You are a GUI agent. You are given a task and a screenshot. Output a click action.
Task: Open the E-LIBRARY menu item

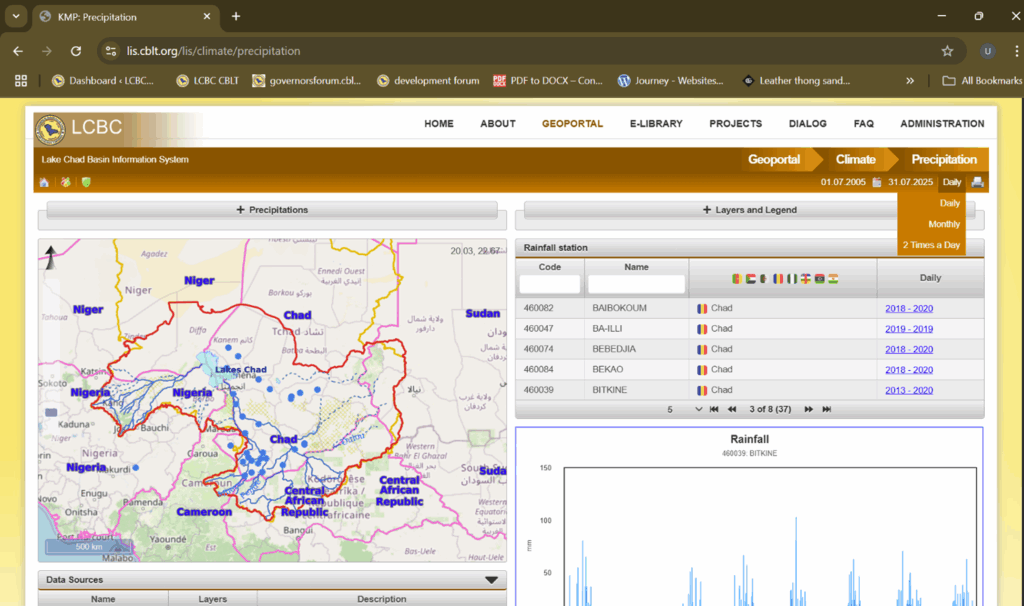[655, 124]
